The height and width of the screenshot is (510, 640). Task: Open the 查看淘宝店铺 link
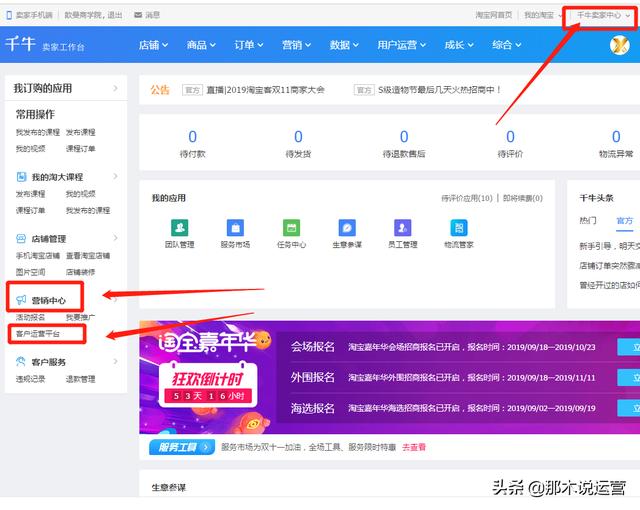tap(88, 255)
